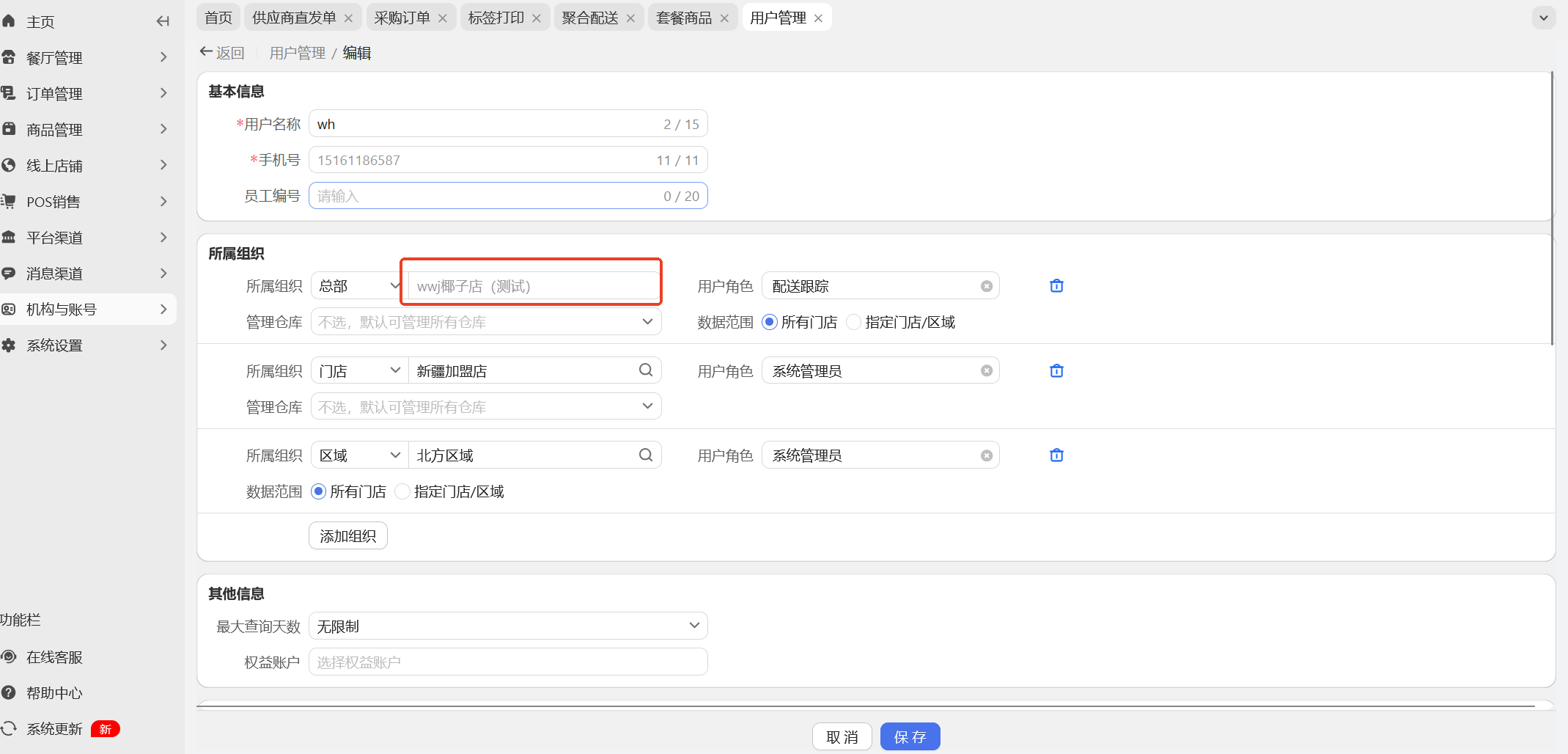This screenshot has width=1568, height=754.
Task: Expand the tab list dropdown arrow
Action: pos(1544,18)
